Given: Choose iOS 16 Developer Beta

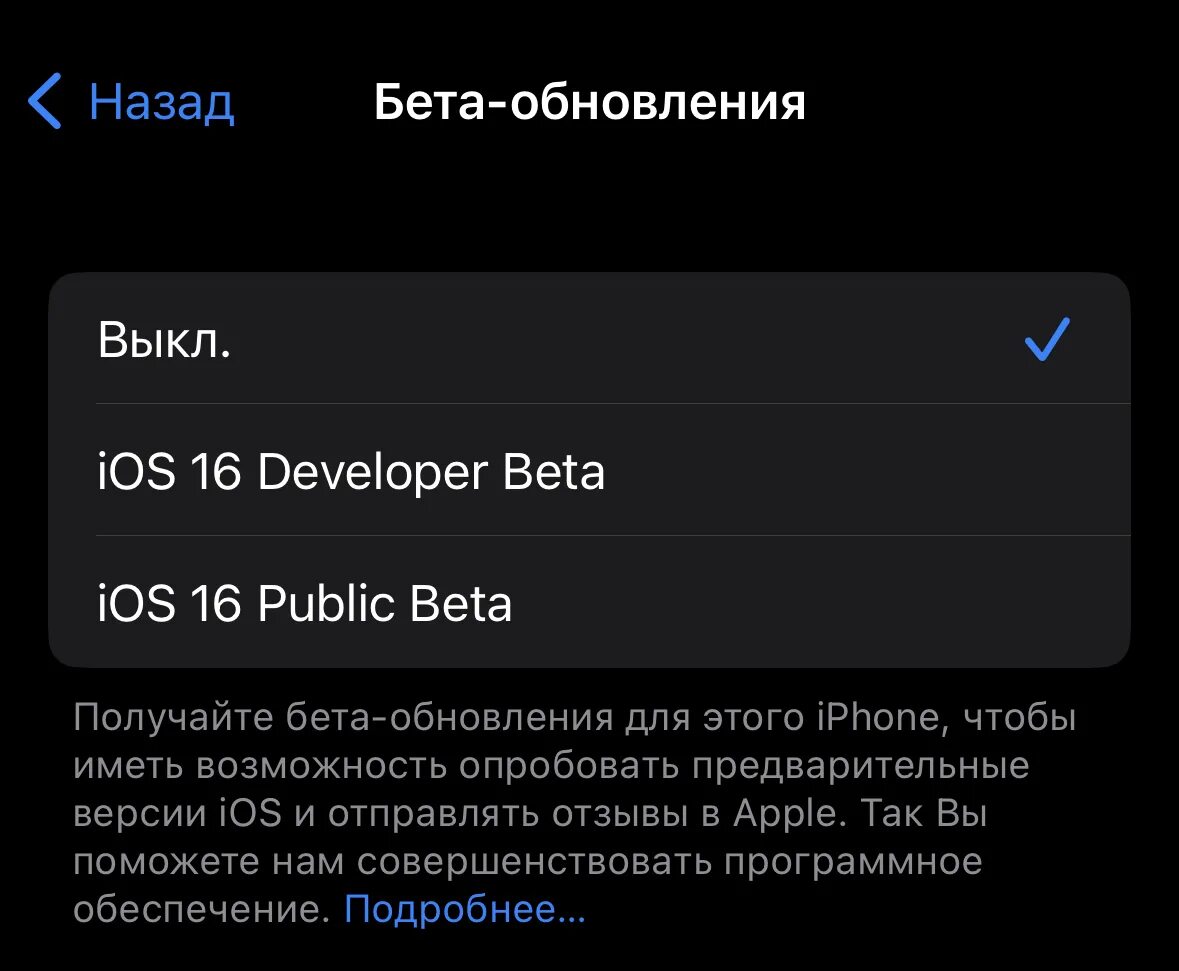Looking at the screenshot, I should click(x=590, y=470).
